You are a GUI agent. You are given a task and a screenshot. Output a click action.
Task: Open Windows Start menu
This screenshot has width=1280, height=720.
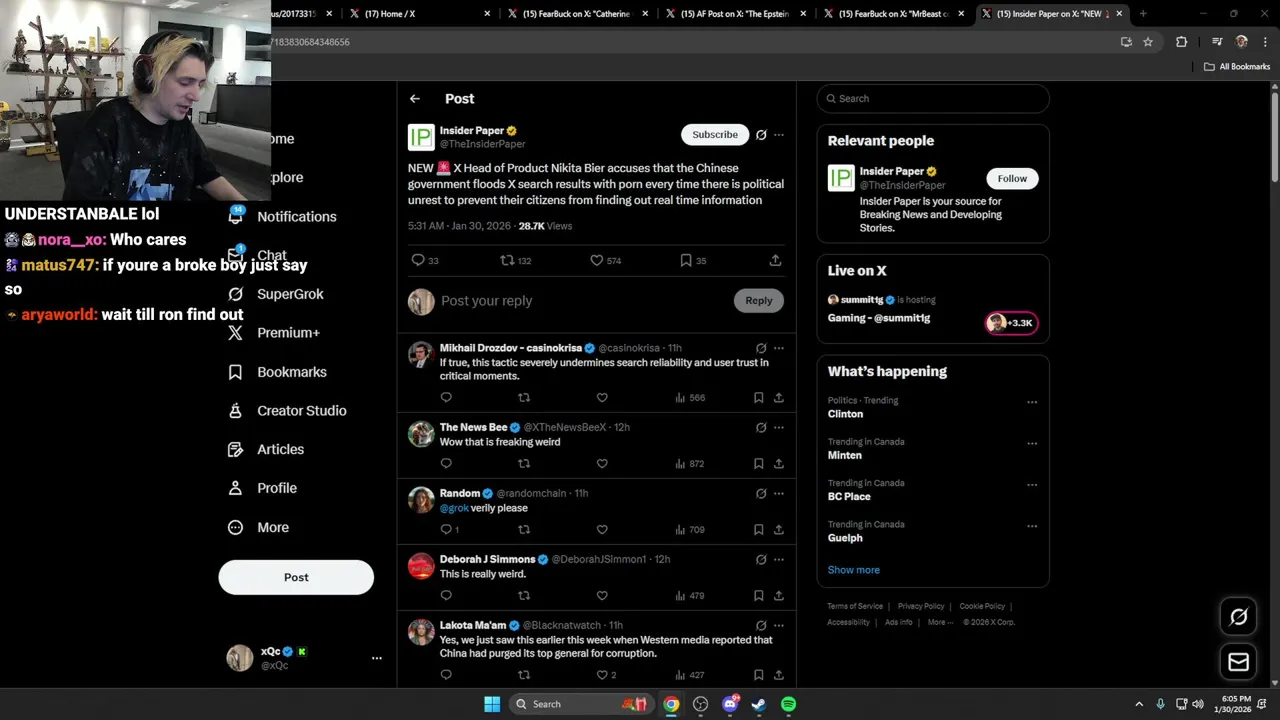492,704
